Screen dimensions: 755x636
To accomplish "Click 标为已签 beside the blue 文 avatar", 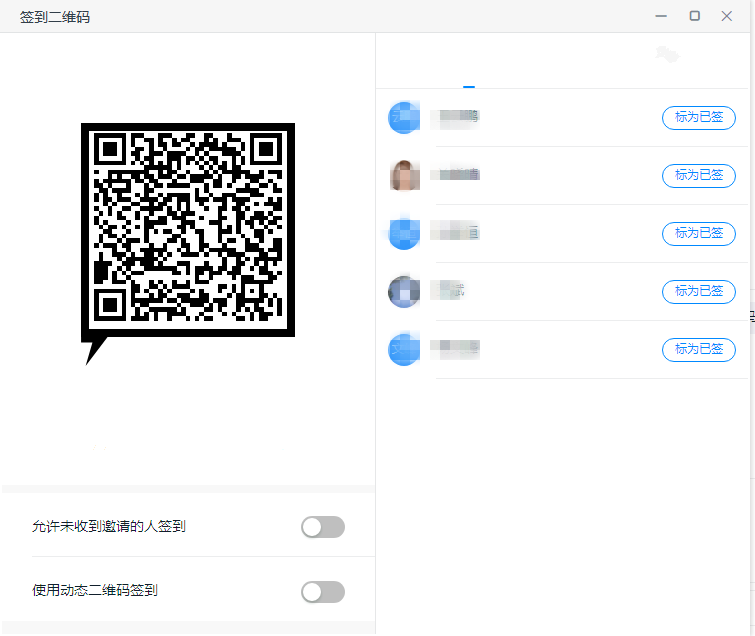I will coord(699,349).
